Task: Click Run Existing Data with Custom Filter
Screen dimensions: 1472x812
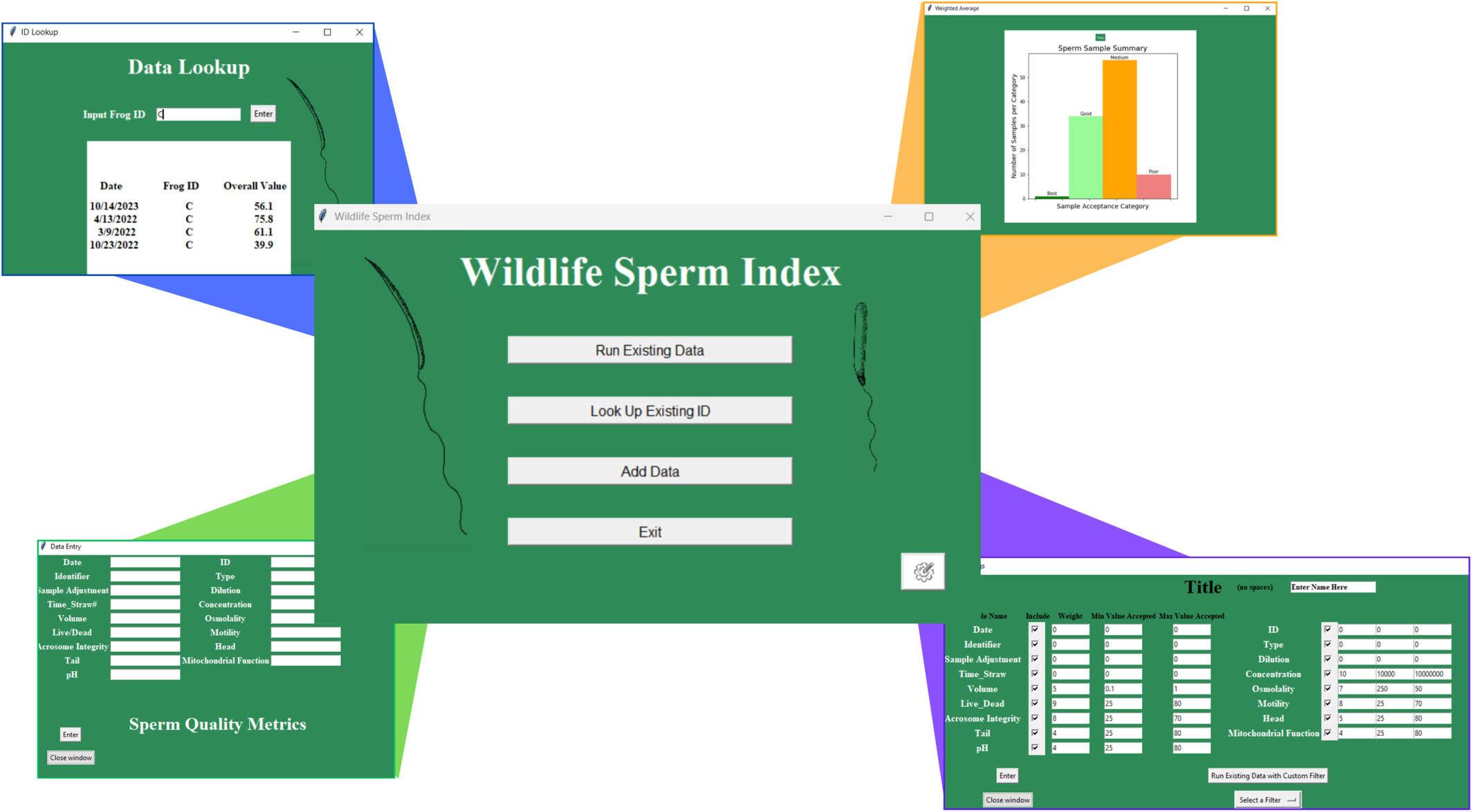Action: (x=1267, y=775)
